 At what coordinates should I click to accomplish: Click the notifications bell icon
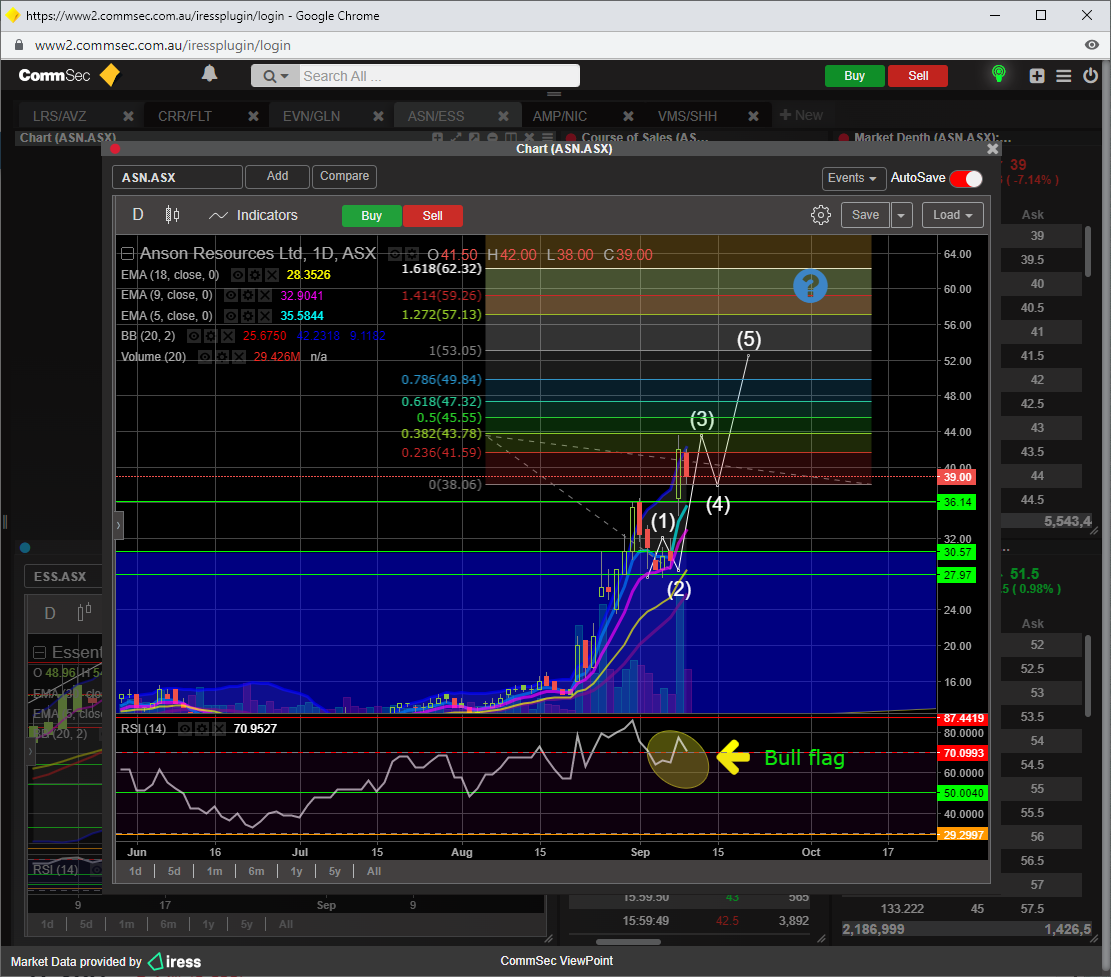coord(209,74)
